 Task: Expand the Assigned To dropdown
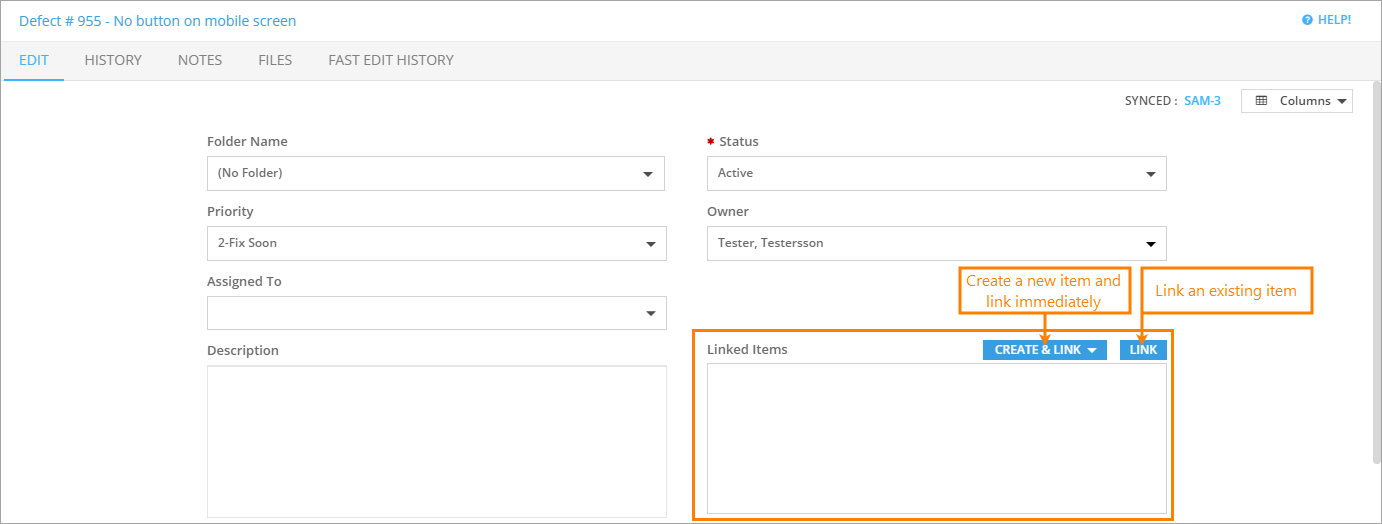pos(435,313)
